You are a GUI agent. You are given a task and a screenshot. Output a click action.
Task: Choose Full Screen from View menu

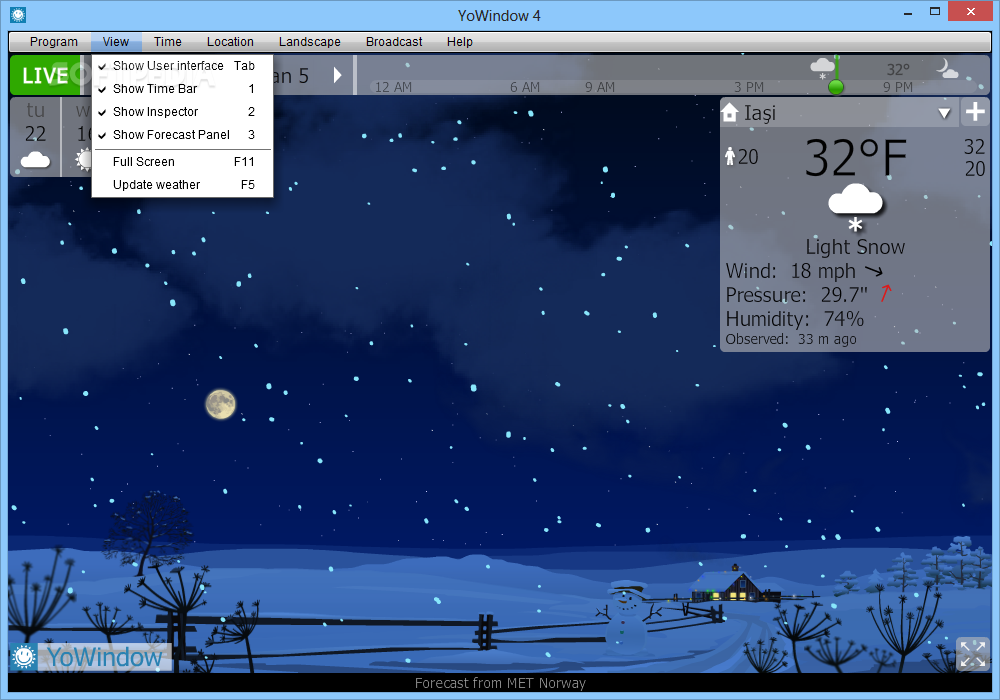(182, 161)
